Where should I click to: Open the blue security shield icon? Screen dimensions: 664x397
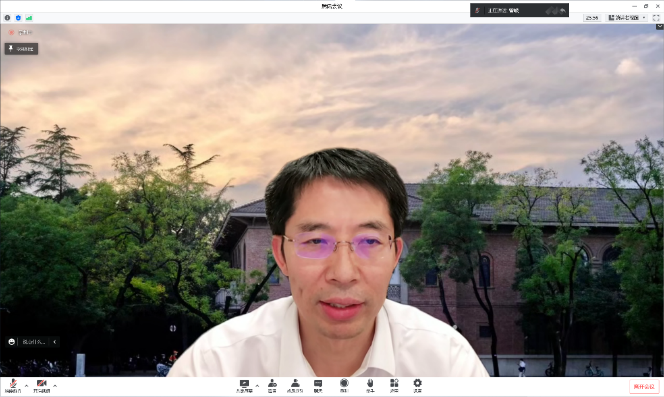tap(18, 18)
